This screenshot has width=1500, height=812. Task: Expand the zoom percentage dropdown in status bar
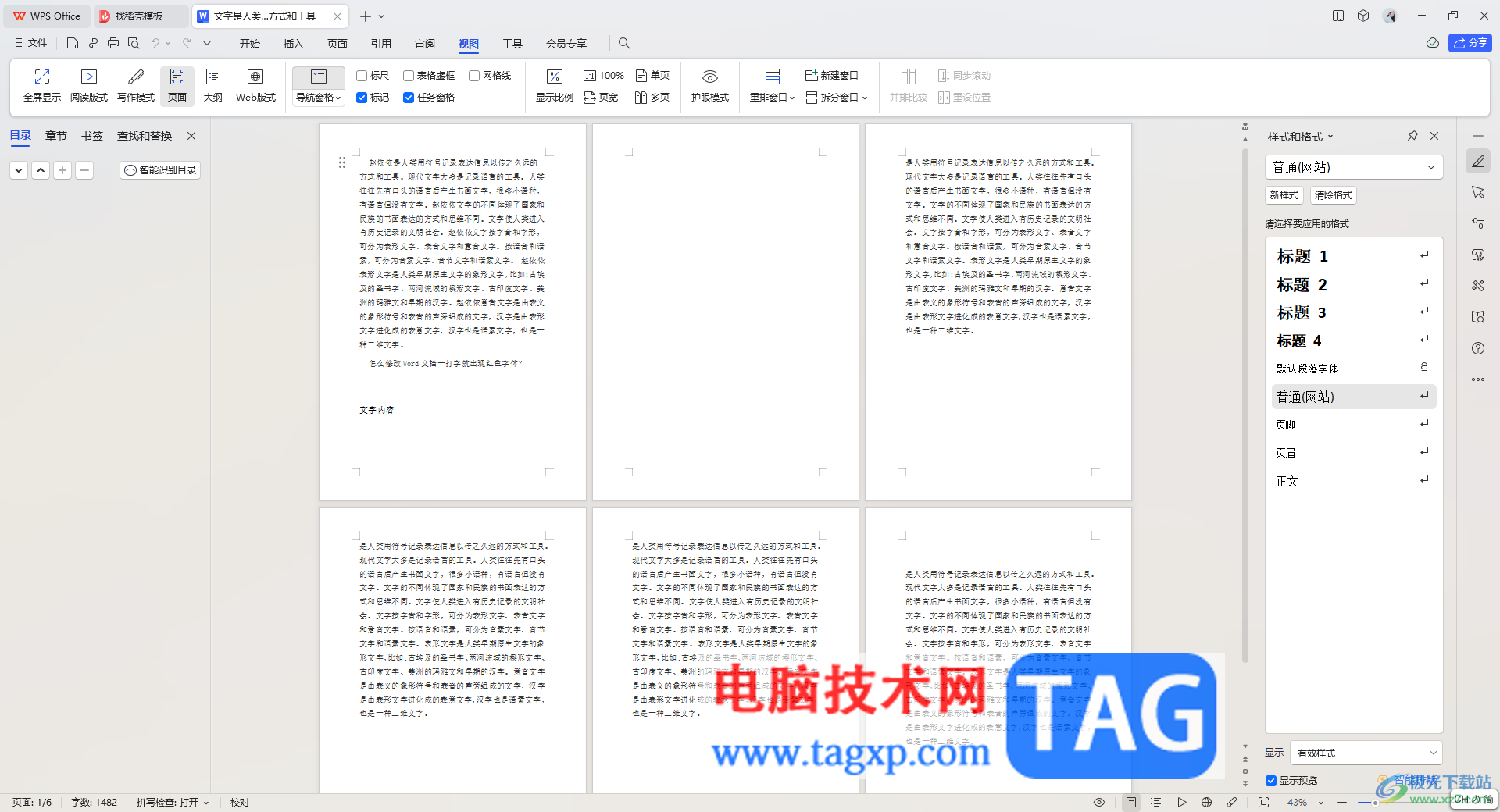tap(1321, 803)
